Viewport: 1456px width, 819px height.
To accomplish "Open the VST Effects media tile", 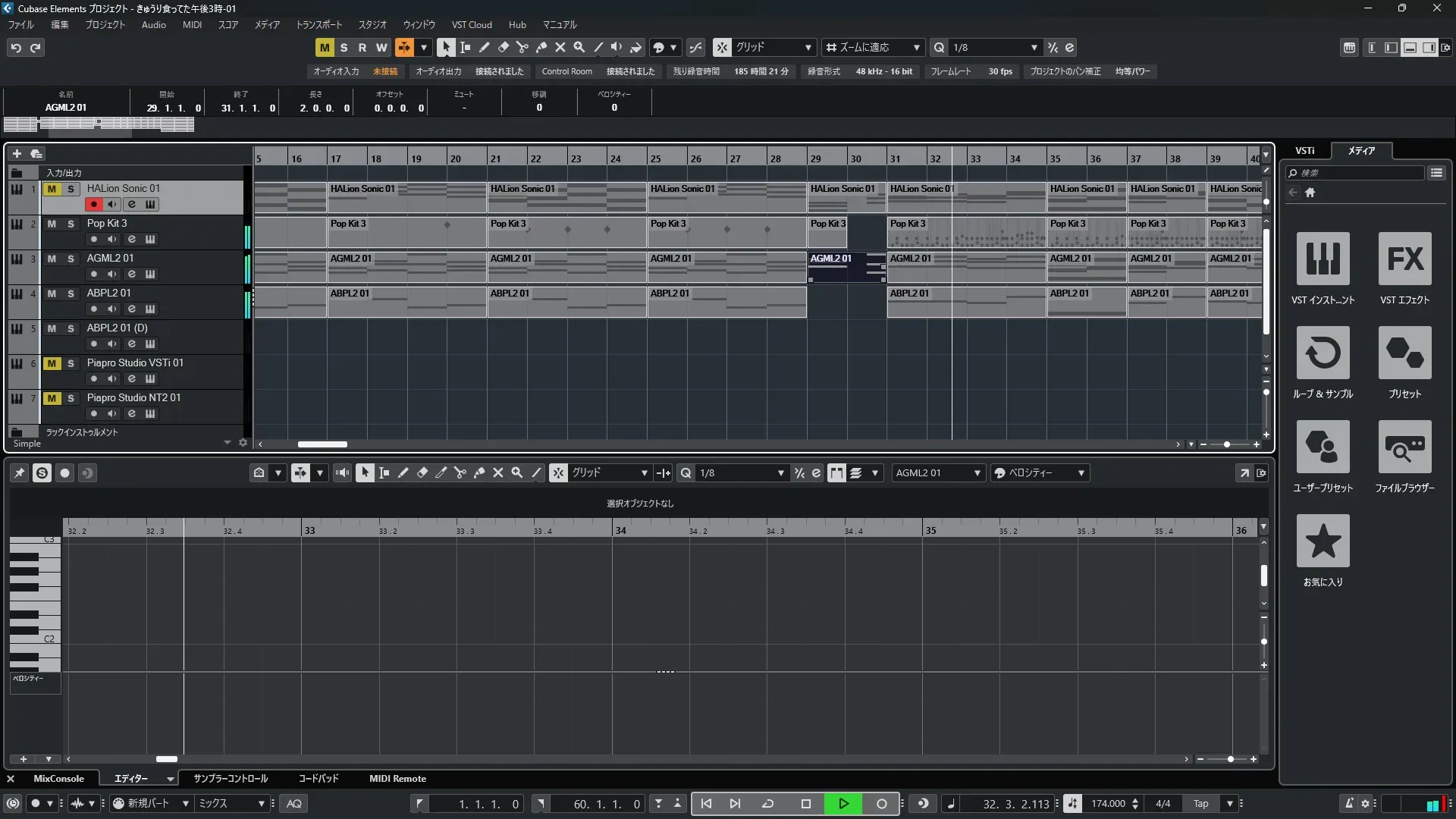I will [x=1404, y=259].
